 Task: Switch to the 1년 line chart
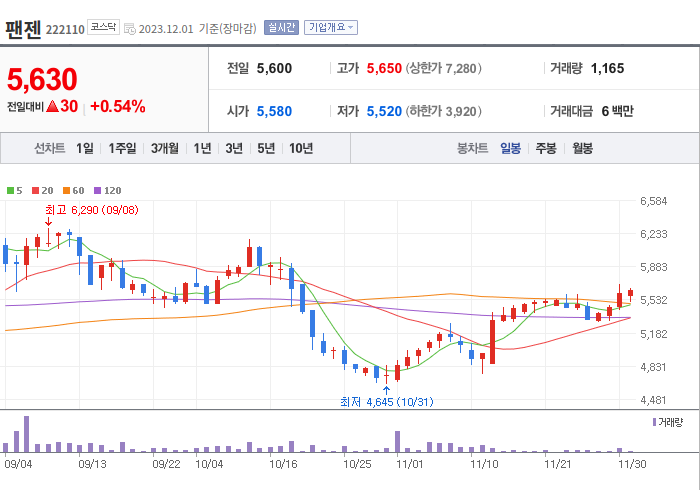[x=202, y=148]
